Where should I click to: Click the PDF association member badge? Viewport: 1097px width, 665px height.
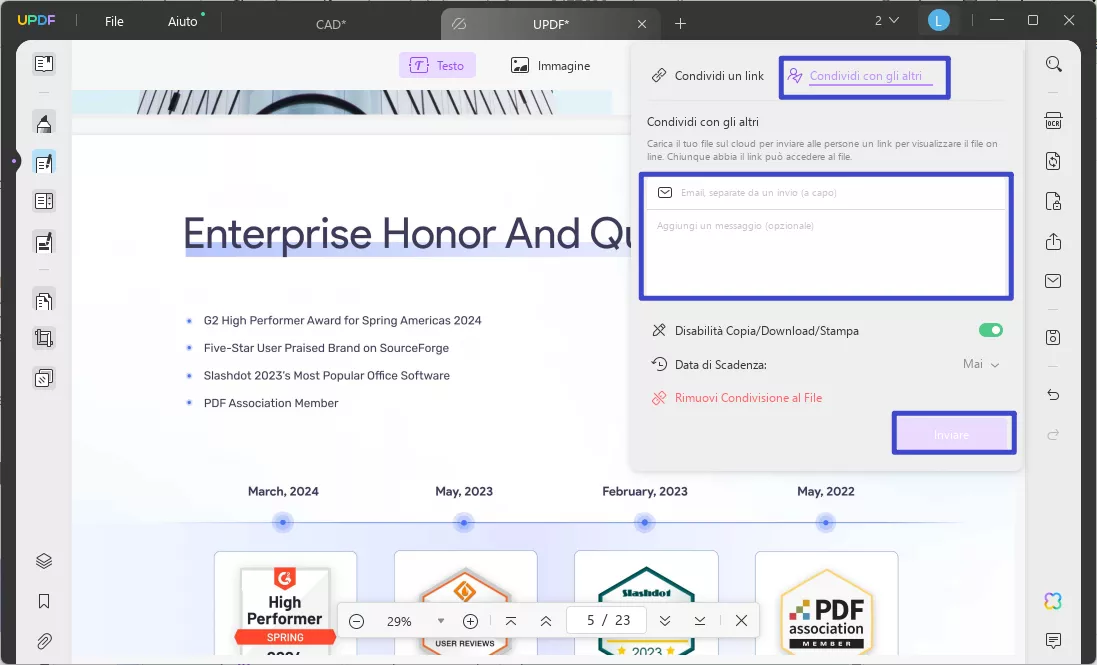pos(826,613)
